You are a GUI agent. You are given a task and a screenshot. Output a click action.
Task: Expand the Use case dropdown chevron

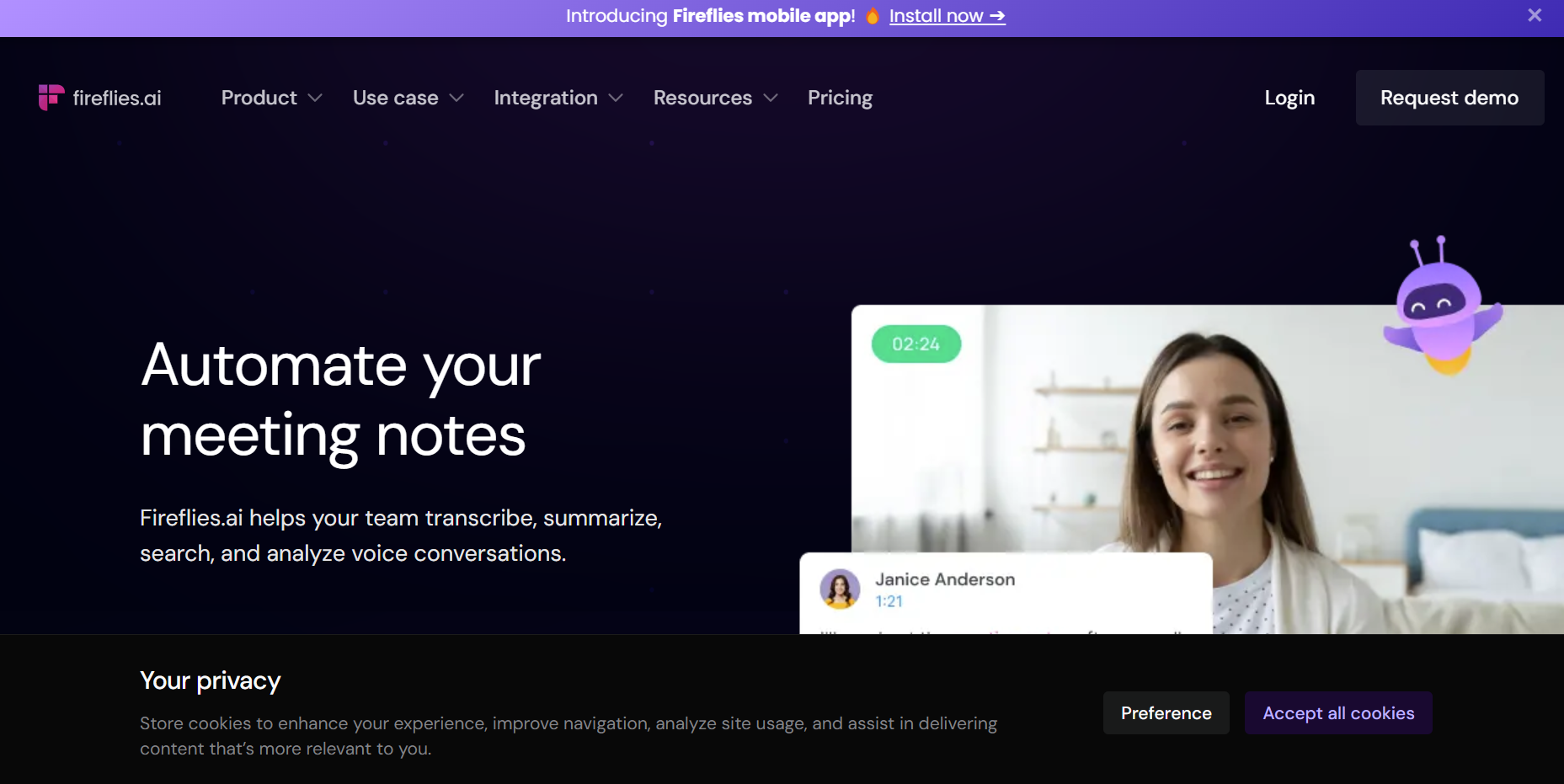(456, 99)
